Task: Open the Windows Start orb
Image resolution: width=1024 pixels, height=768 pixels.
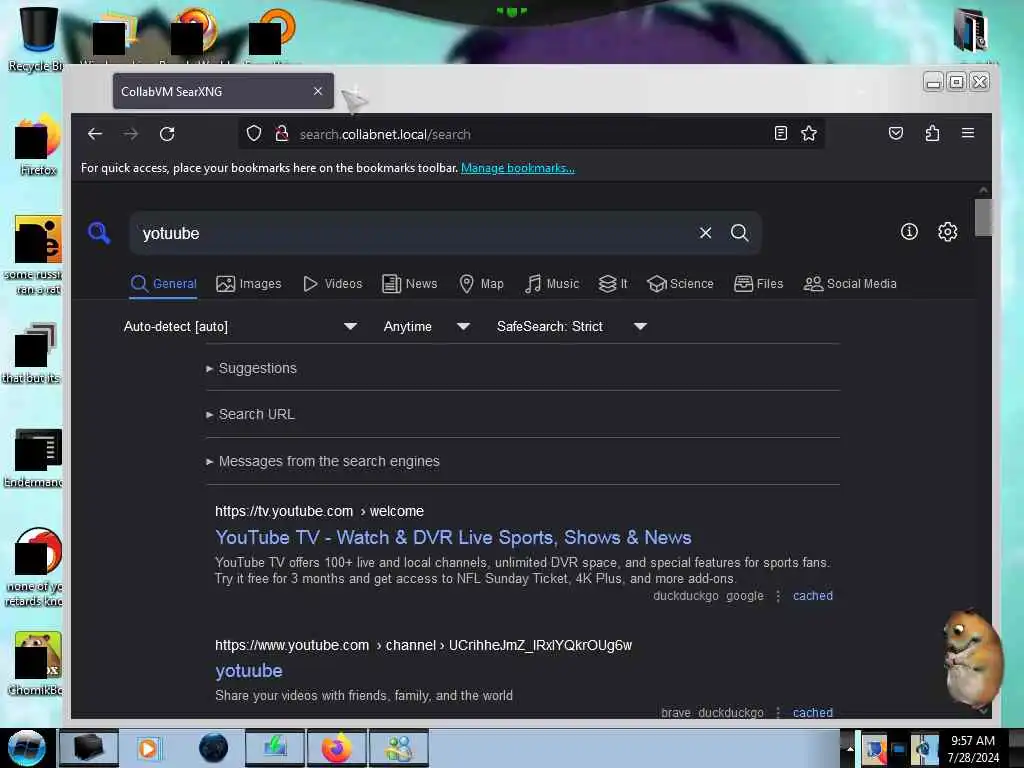Action: pos(25,748)
